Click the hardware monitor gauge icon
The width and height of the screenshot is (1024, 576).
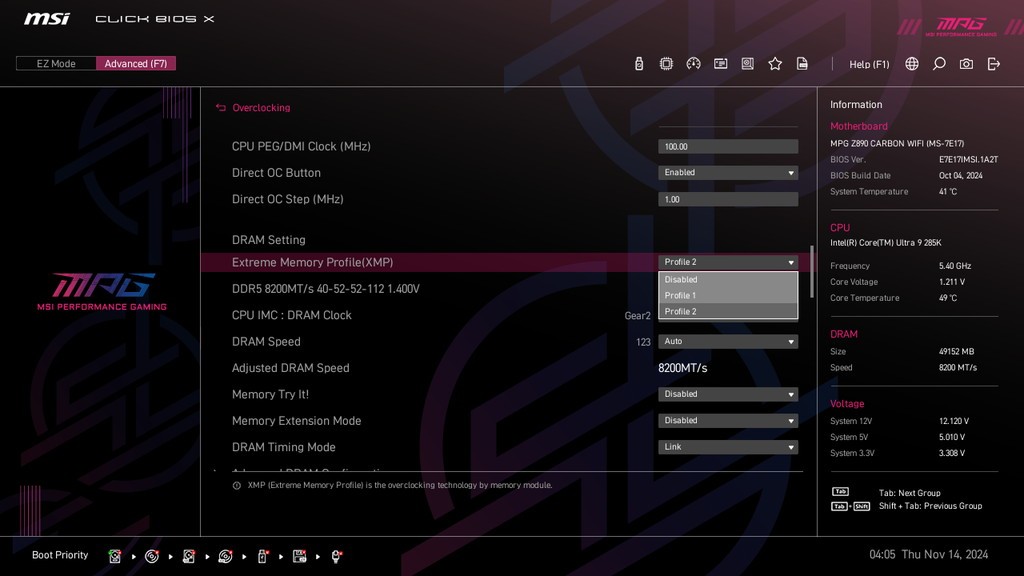(693, 64)
